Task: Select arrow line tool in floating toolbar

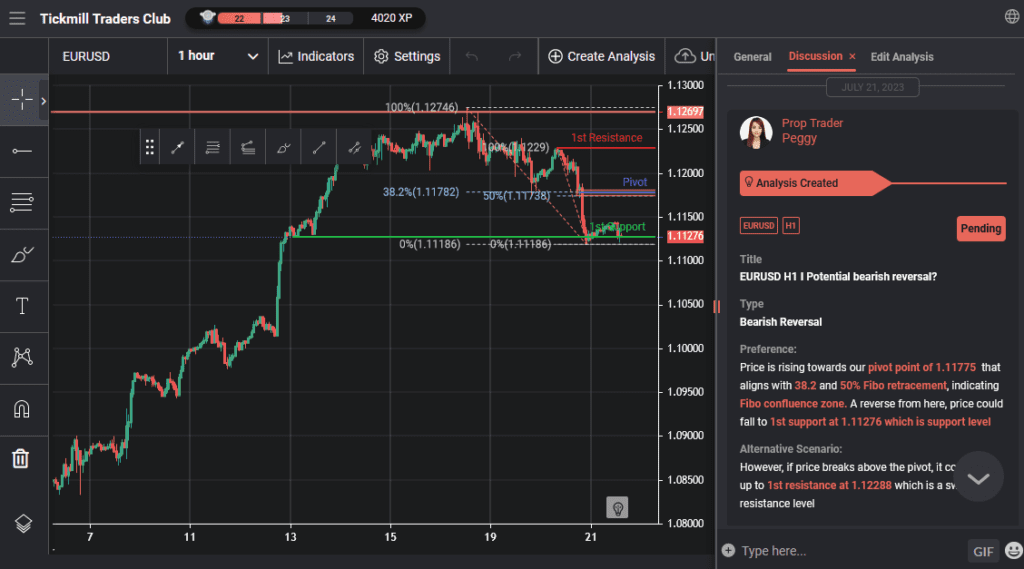Action: click(177, 147)
